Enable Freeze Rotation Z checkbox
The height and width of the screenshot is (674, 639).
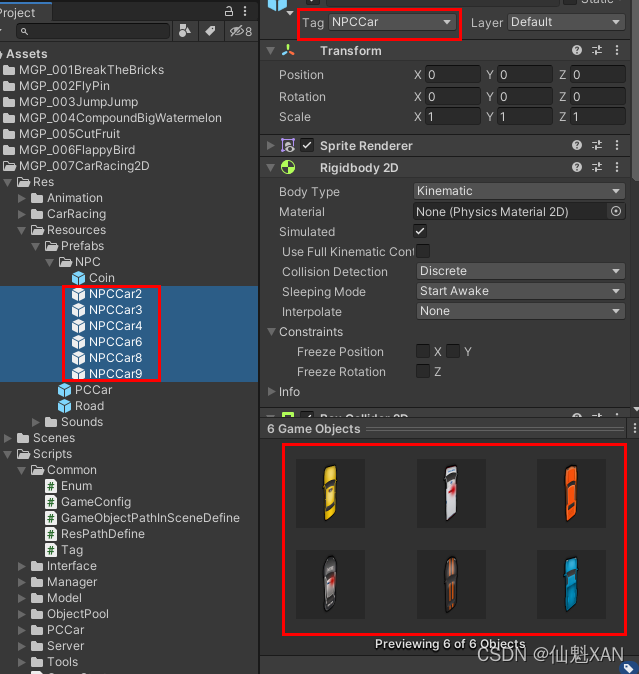coord(423,371)
